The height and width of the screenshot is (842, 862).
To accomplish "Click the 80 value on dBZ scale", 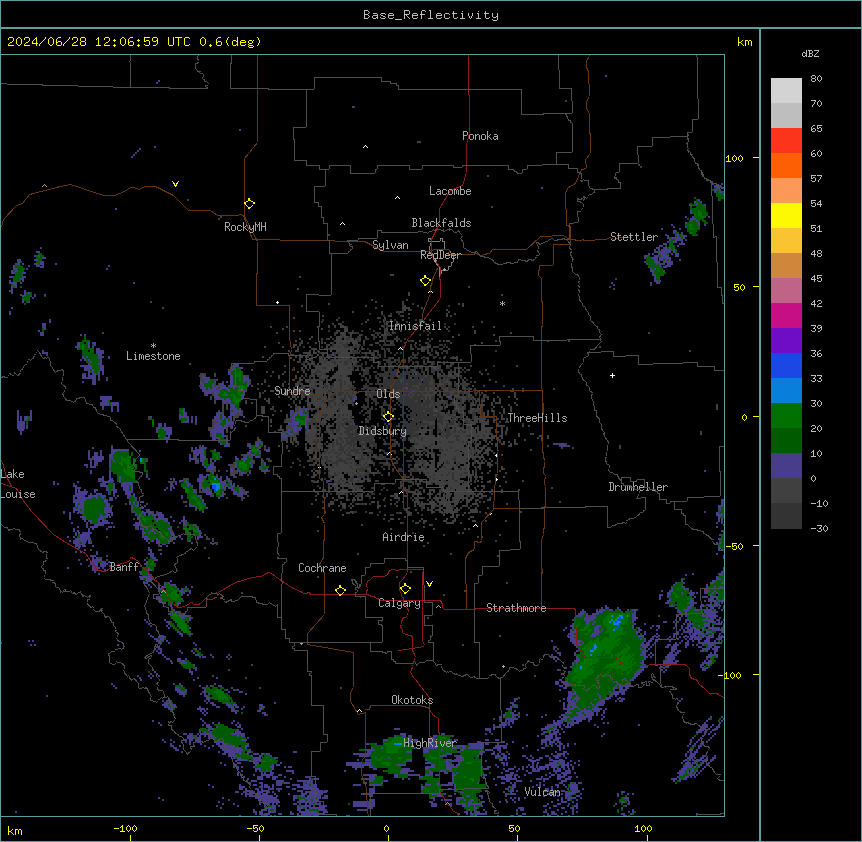I will pos(816,79).
